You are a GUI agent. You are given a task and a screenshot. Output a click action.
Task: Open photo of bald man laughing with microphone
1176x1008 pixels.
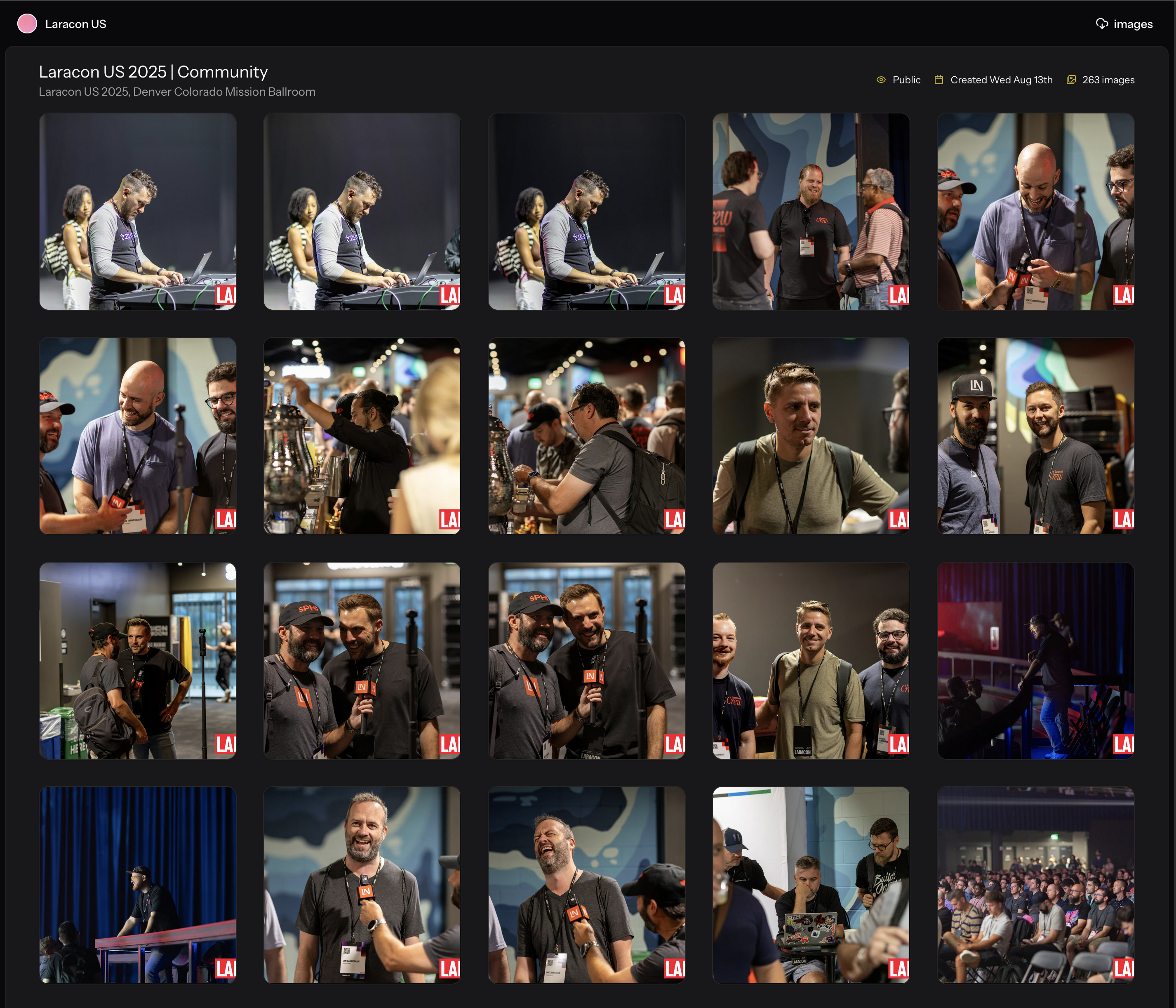click(x=1035, y=211)
